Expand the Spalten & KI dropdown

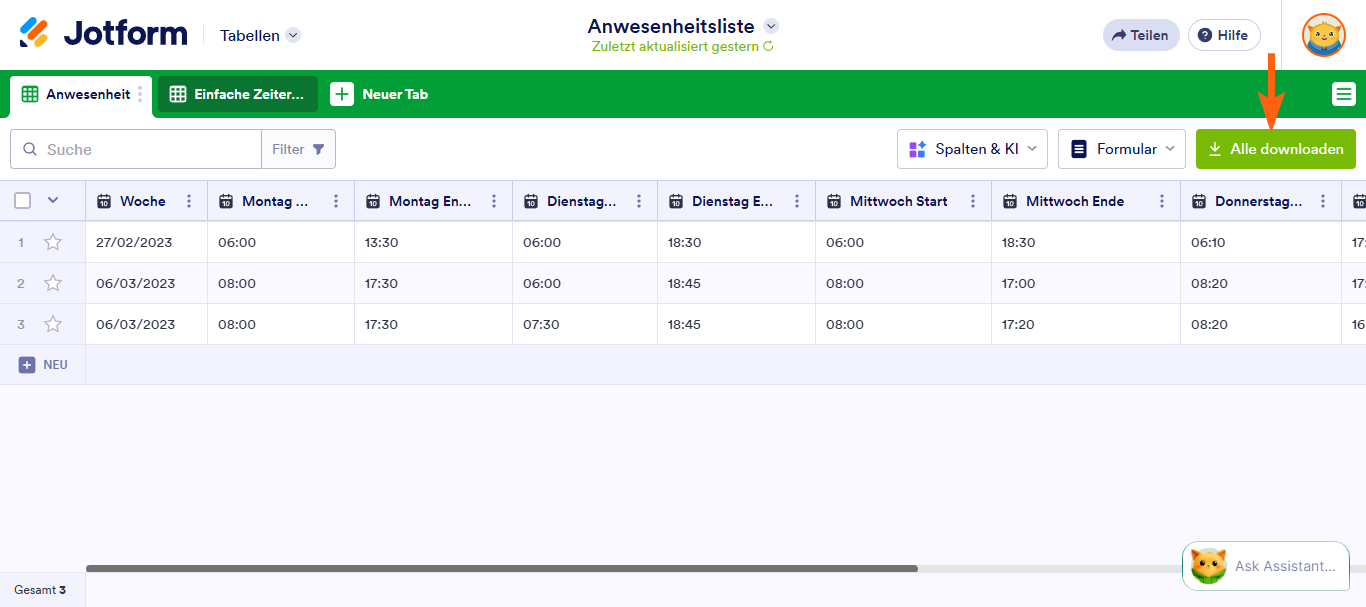[972, 149]
